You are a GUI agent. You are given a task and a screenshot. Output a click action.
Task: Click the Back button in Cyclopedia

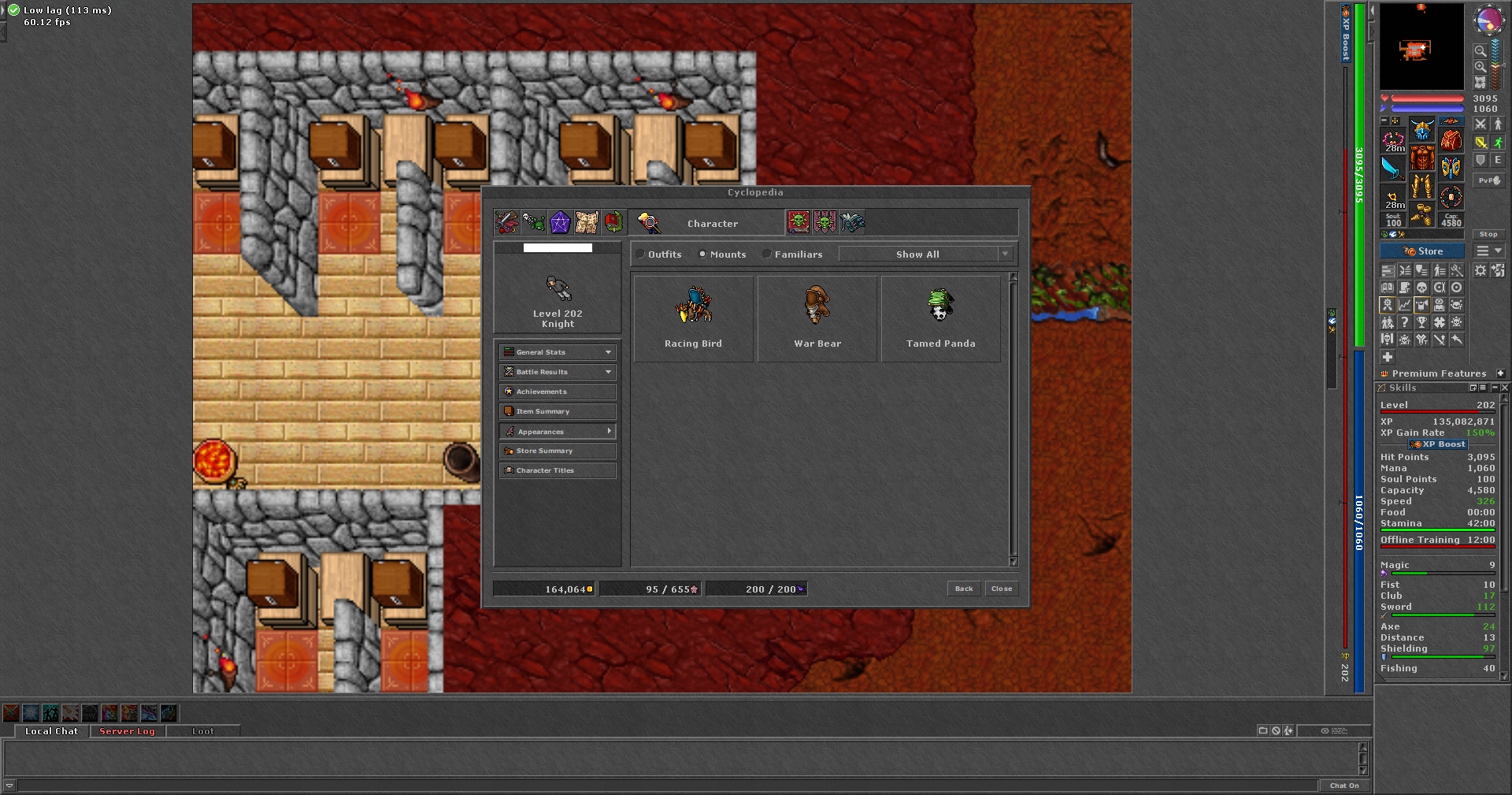[964, 589]
